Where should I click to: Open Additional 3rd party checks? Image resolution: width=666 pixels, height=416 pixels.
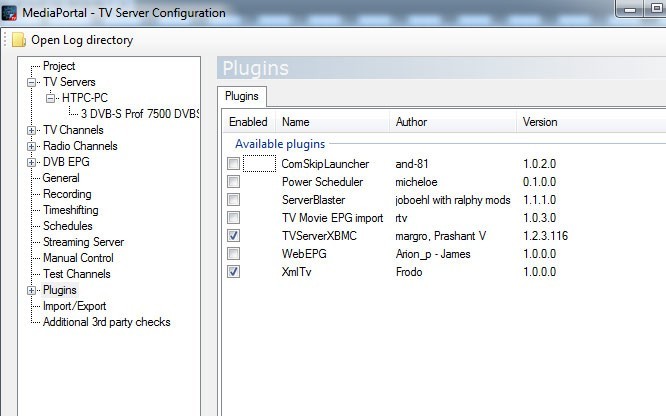point(106,322)
